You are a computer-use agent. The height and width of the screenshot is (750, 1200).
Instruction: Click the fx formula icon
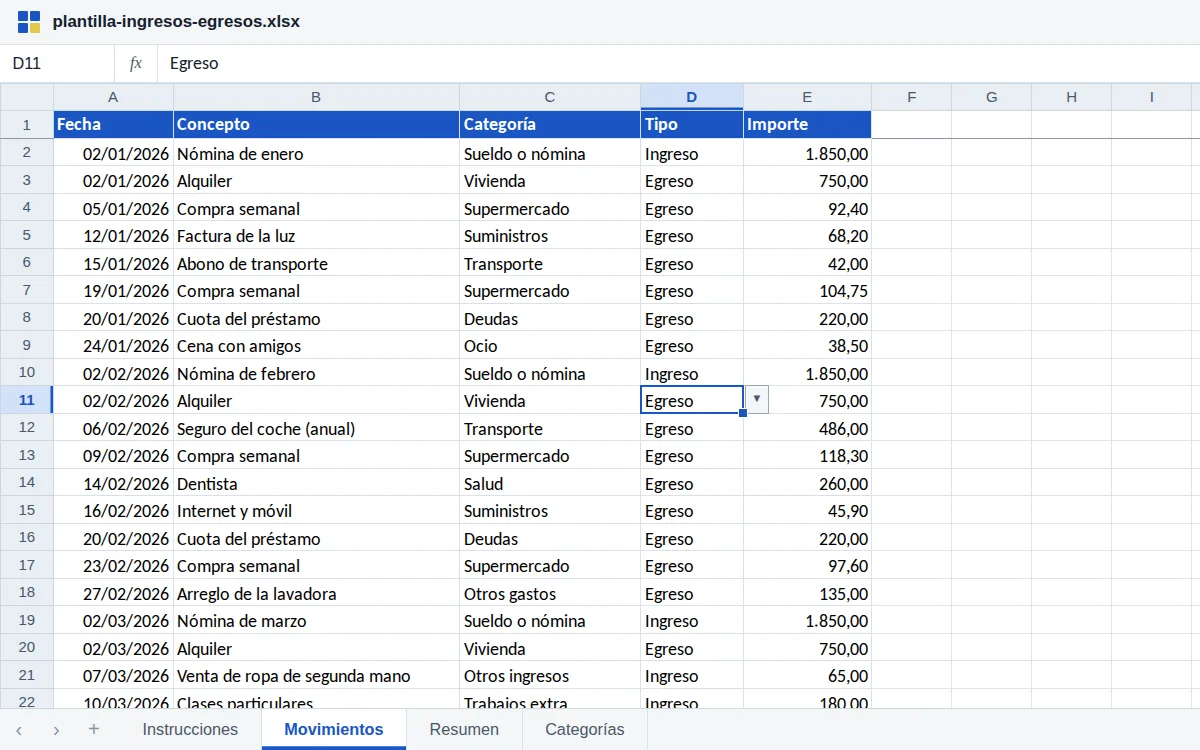tap(136, 63)
